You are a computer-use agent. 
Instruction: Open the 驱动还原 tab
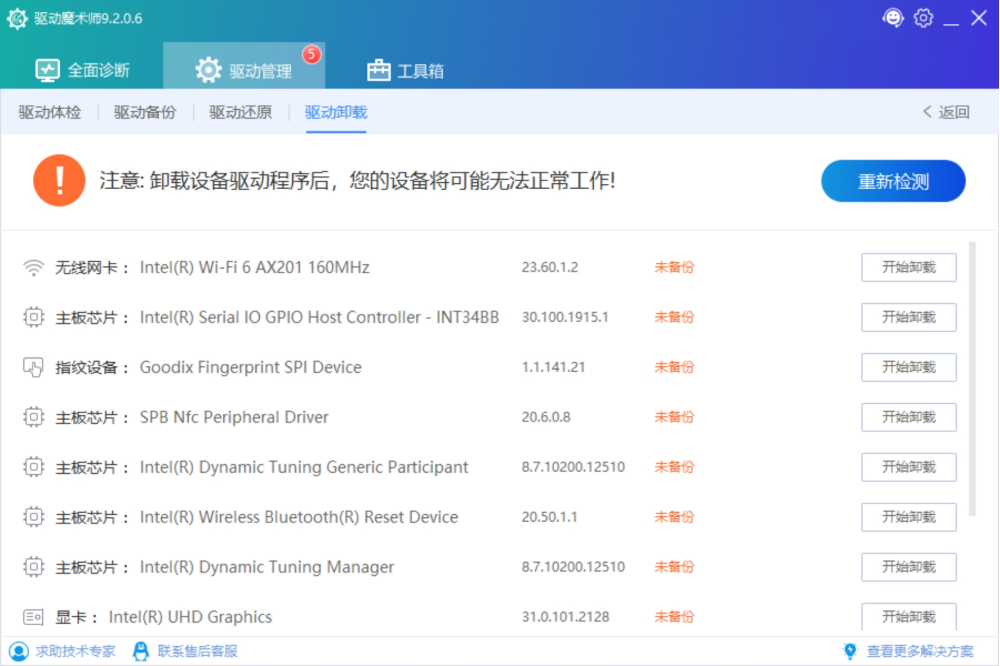pyautogui.click(x=238, y=112)
